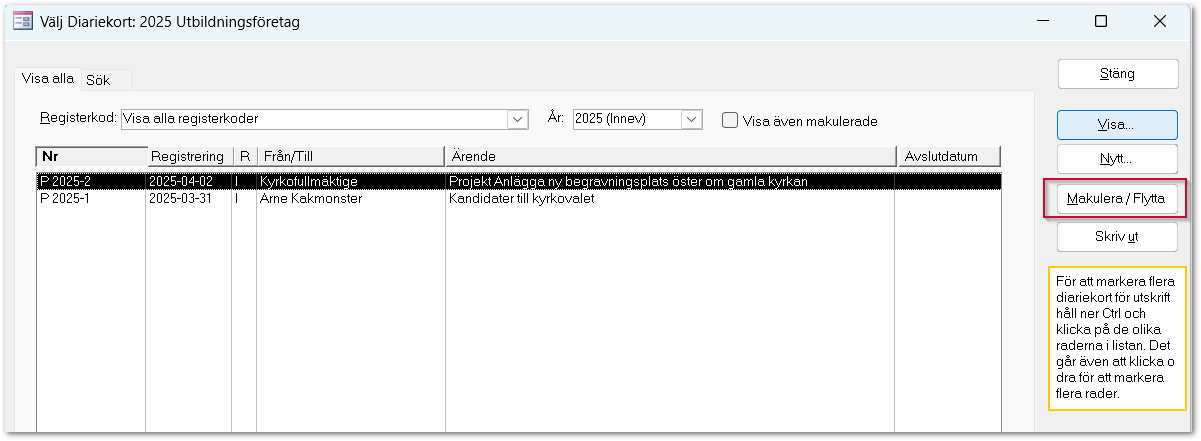
Task: Toggle Visa även makulerade checkbox
Action: tap(731, 120)
